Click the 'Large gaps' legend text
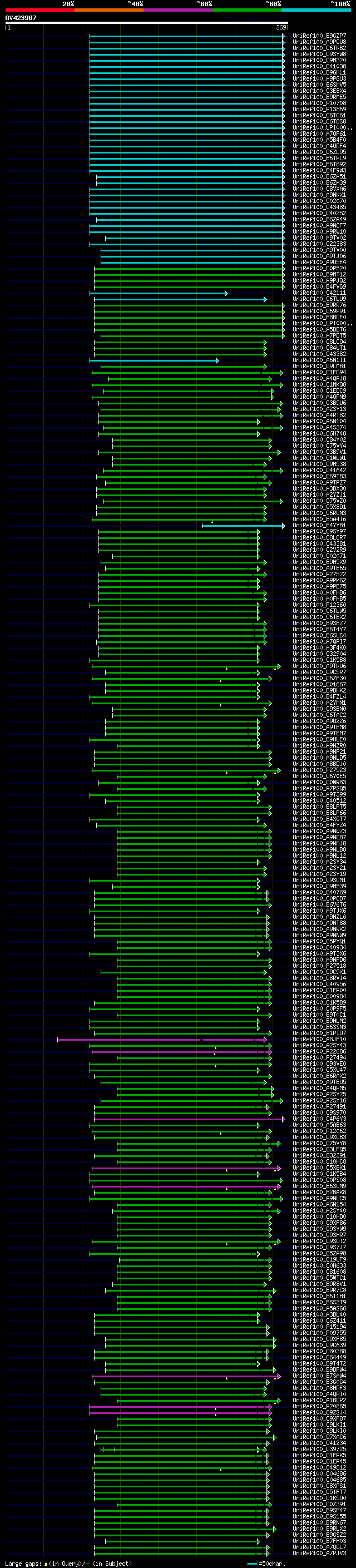The width and height of the screenshot is (356, 1568). [23, 1564]
